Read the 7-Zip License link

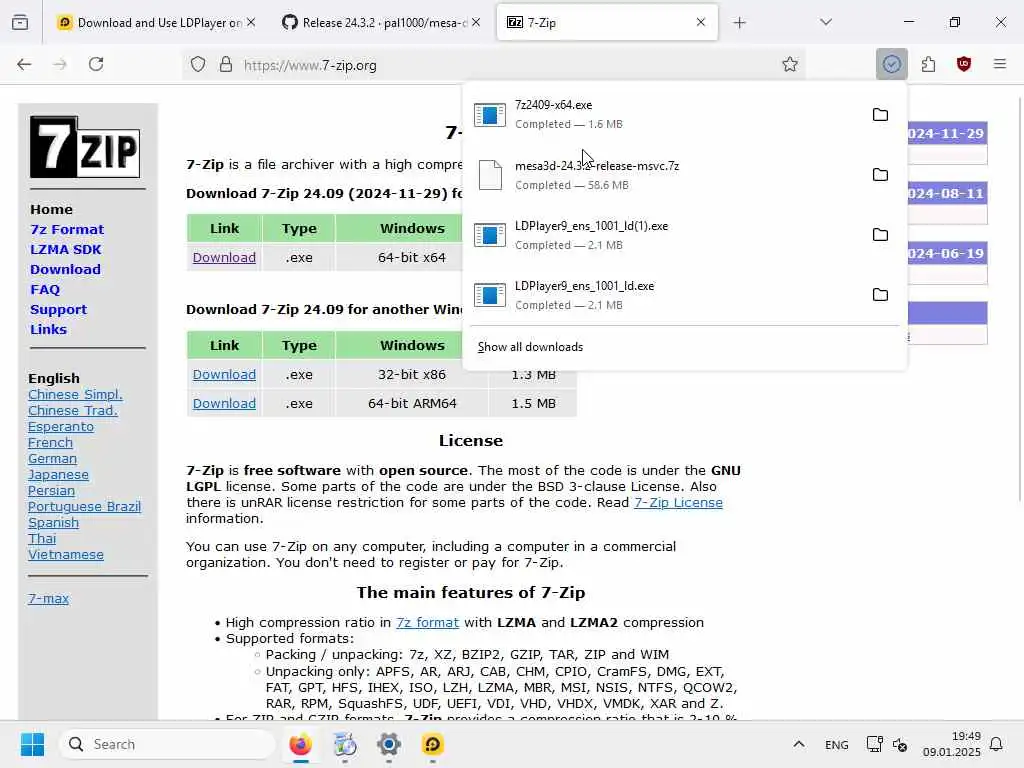[678, 502]
